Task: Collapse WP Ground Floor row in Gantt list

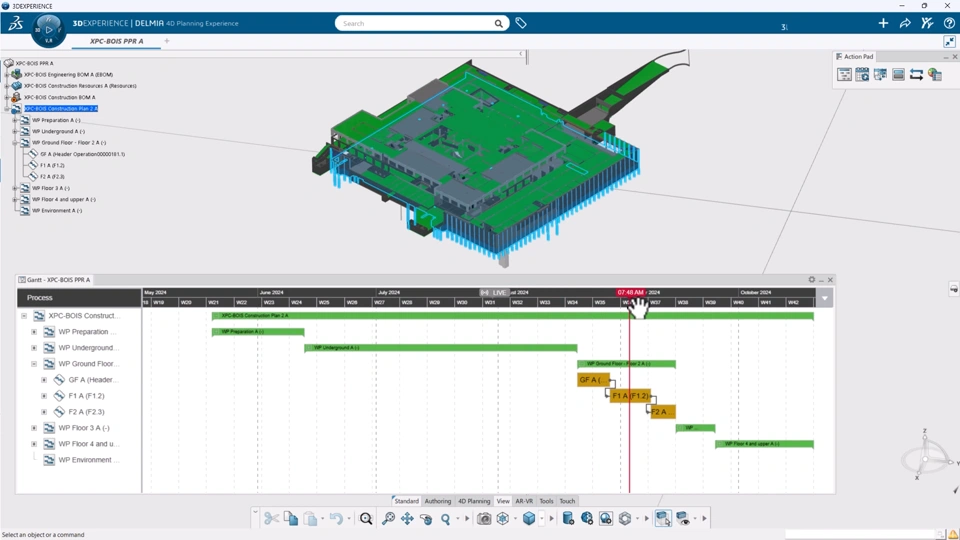Action: tap(34, 364)
